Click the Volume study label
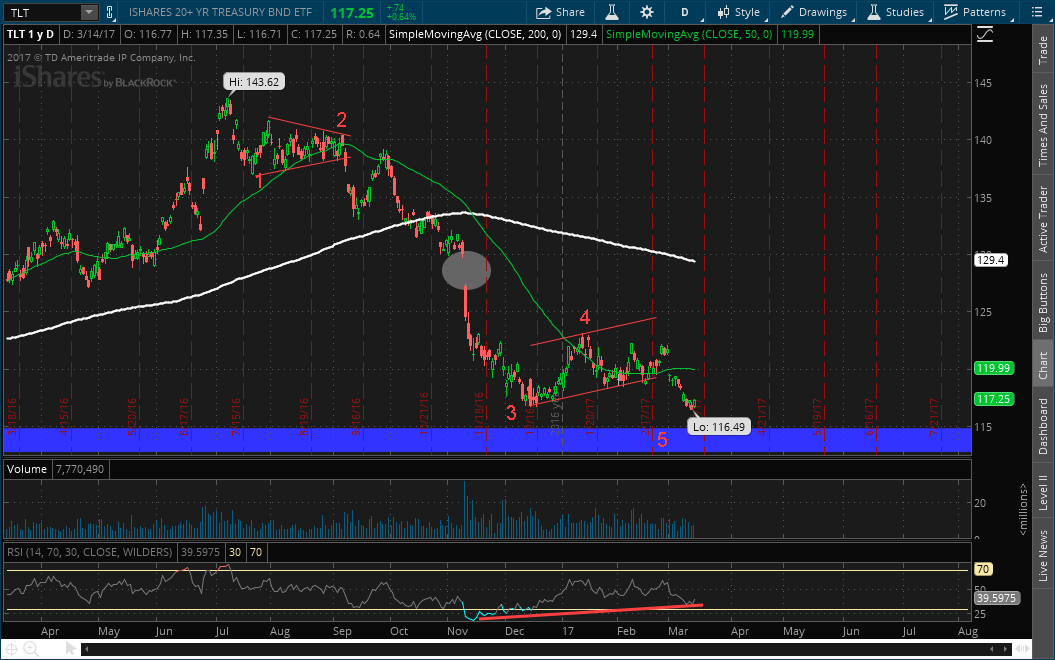Screen dimensions: 1055x660 click(x=27, y=469)
